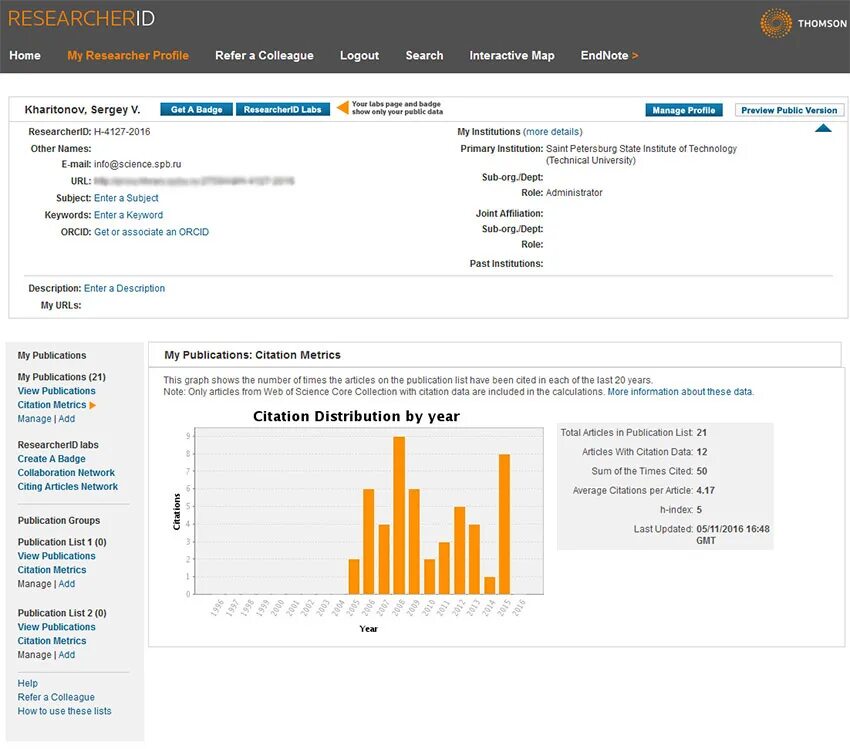The height and width of the screenshot is (756, 850).
Task: Click the Manage Profile button
Action: (x=684, y=110)
